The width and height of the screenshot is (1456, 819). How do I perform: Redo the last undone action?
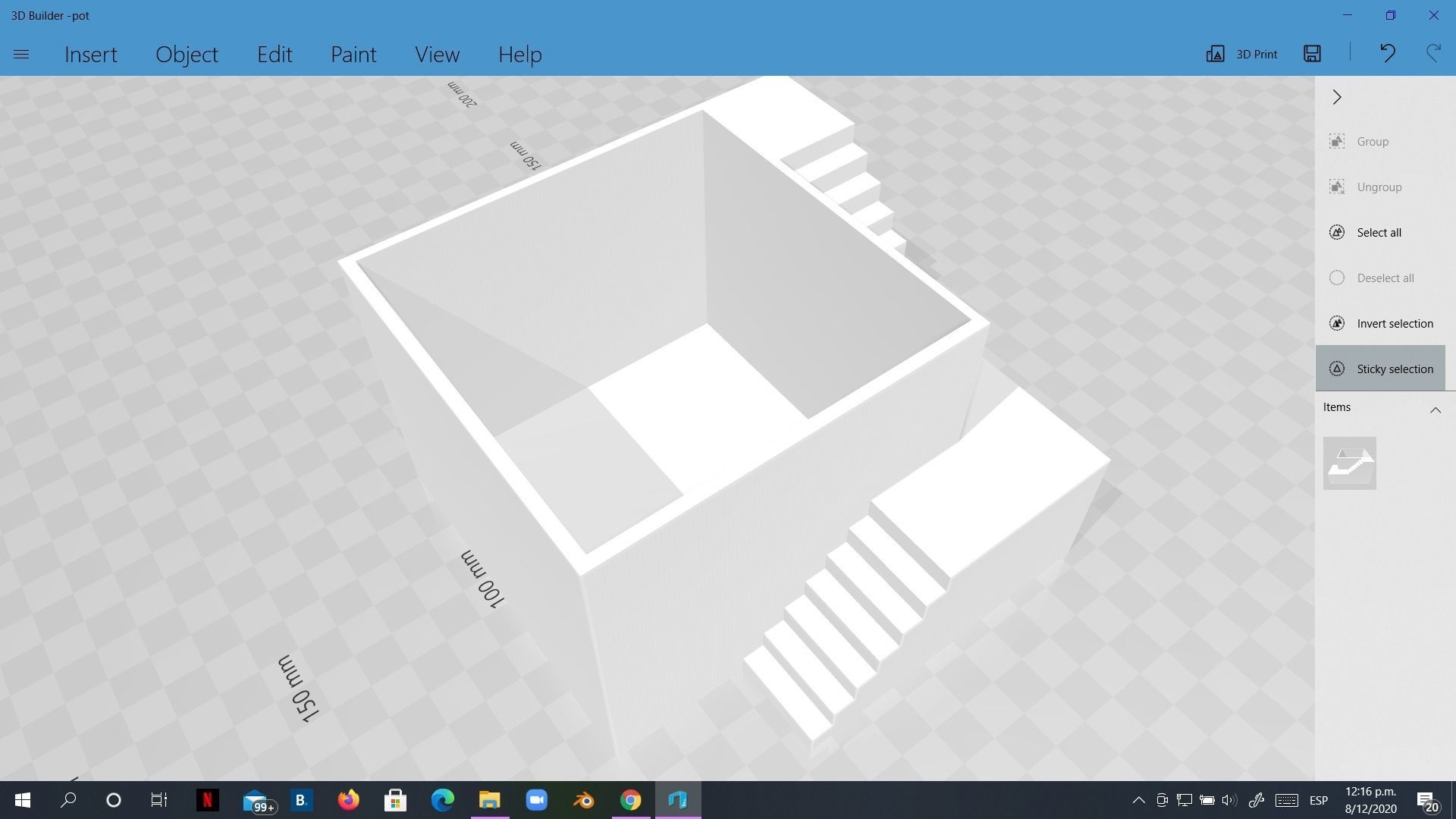coord(1433,53)
